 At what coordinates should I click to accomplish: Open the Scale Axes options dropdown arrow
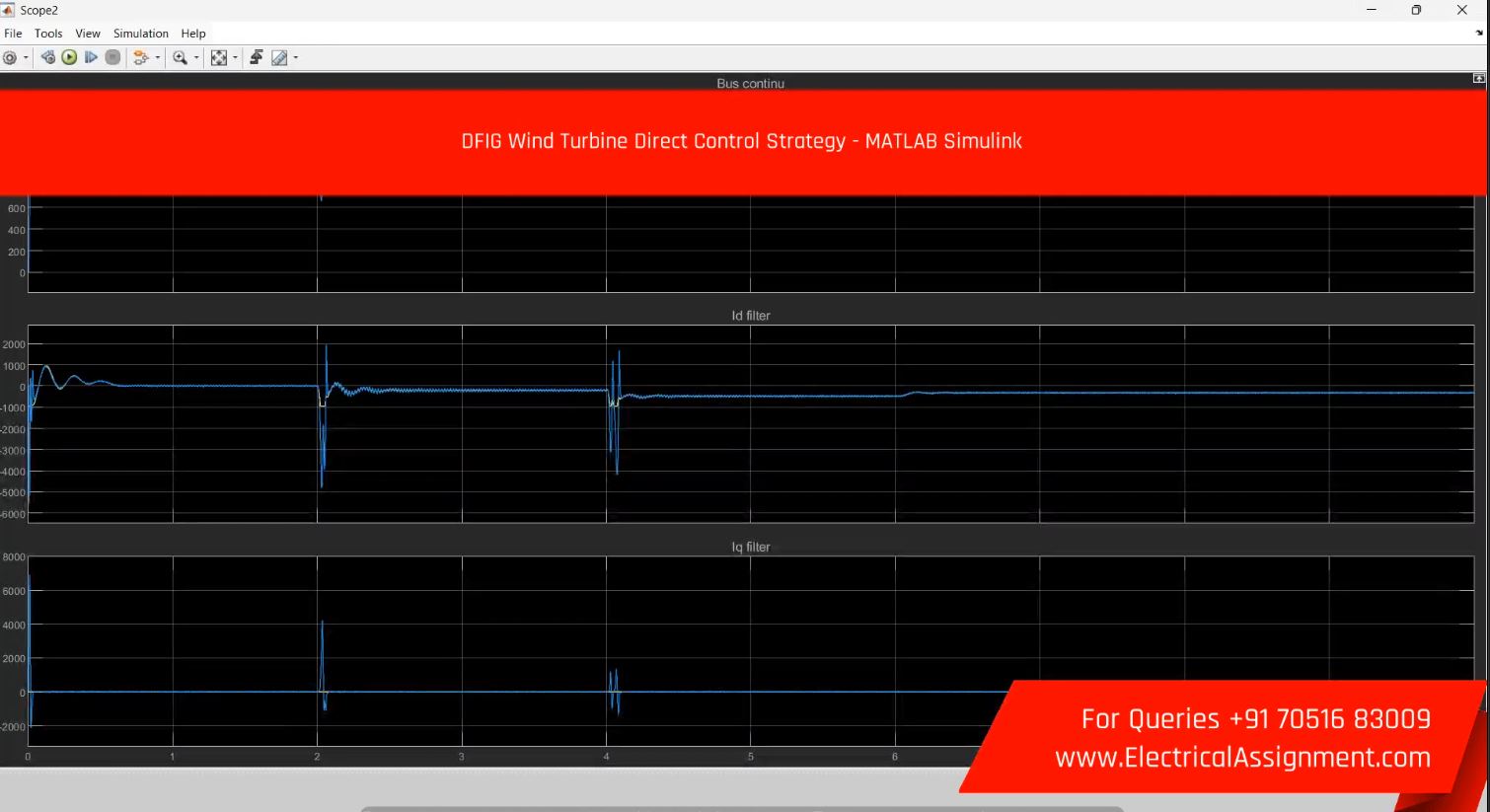coord(235,57)
